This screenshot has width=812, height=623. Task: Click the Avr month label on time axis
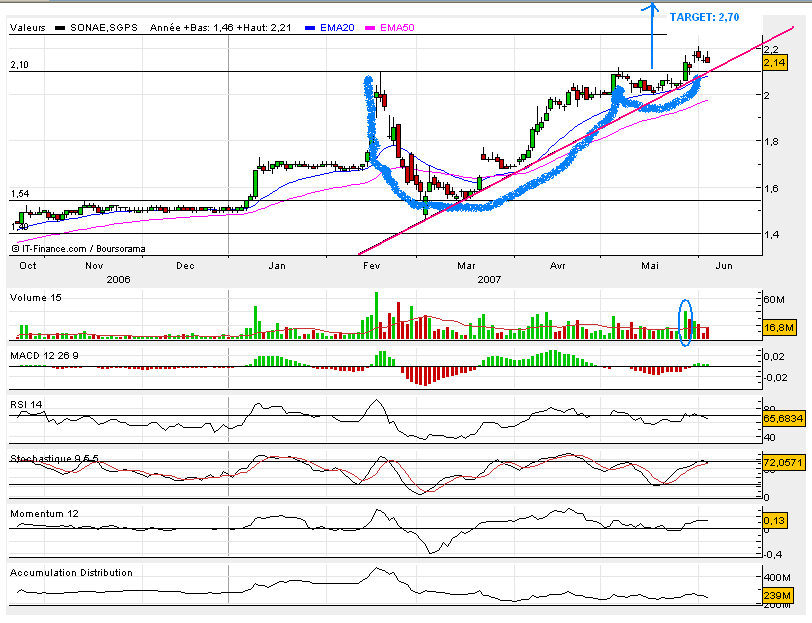pyautogui.click(x=557, y=266)
